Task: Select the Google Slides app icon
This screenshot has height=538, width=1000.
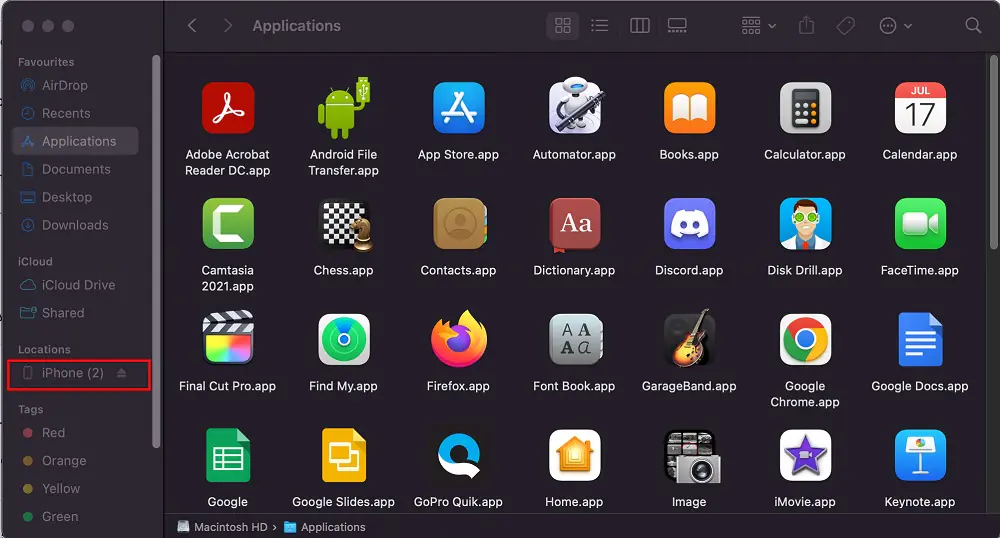Action: pyautogui.click(x=344, y=455)
